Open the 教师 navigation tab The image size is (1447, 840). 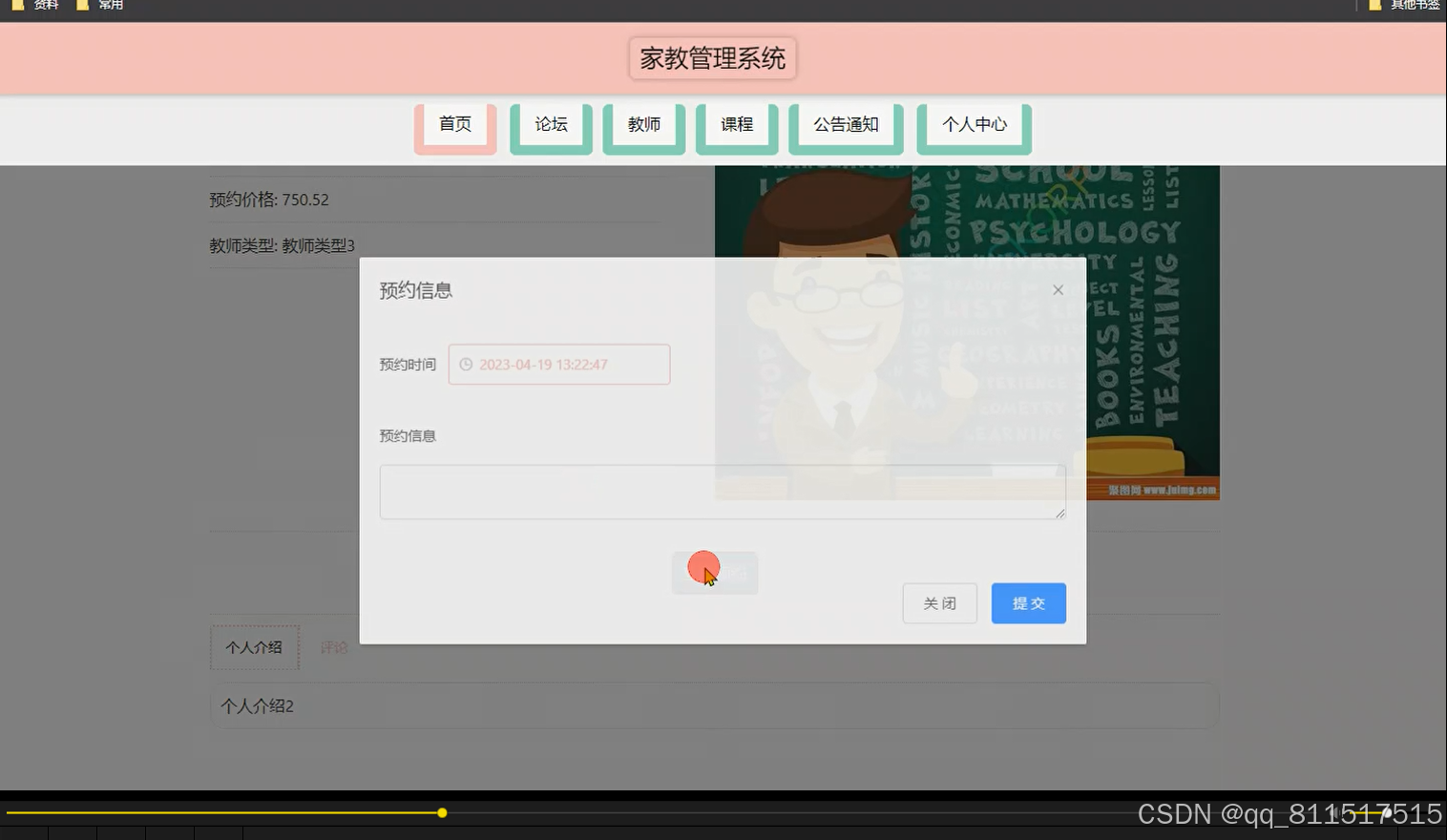pos(643,124)
